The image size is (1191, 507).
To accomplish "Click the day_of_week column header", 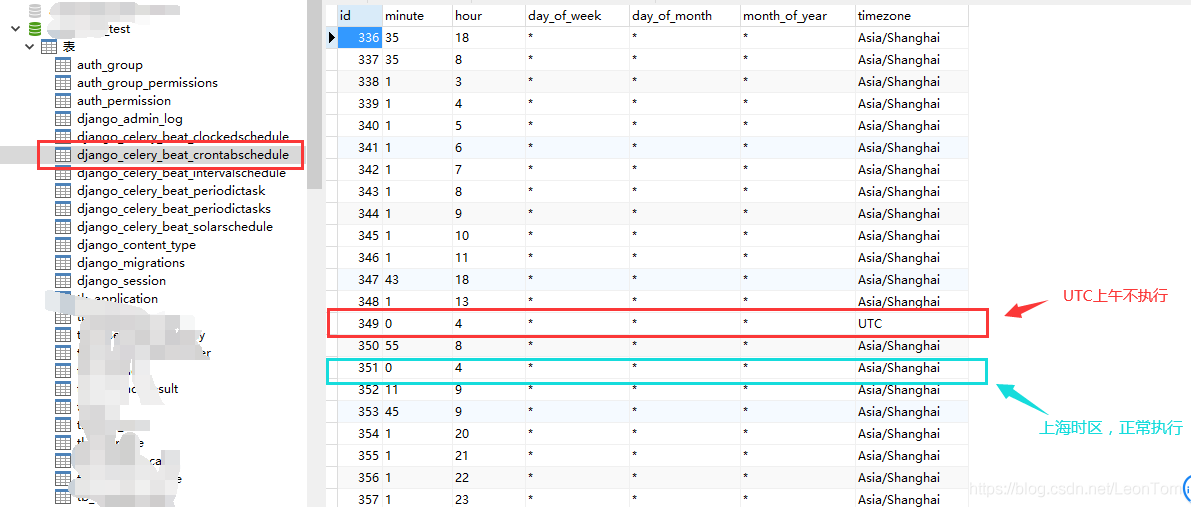I will tap(577, 15).
